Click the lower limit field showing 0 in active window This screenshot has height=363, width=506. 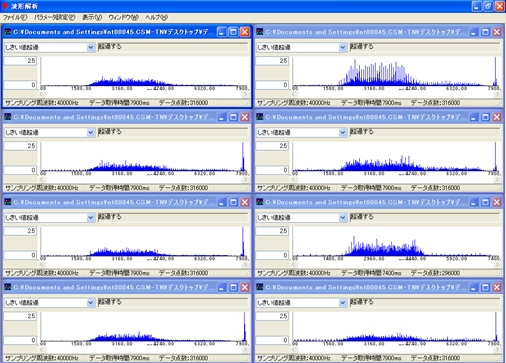[20, 85]
